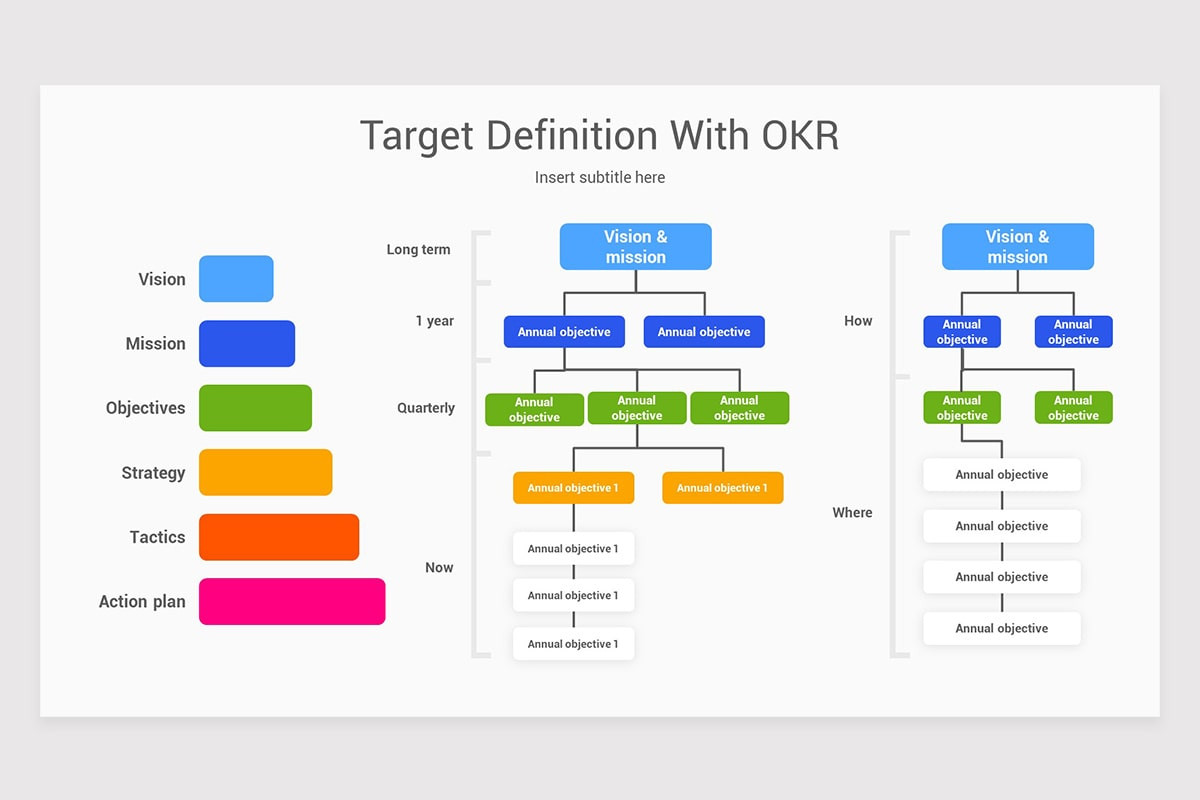Expand the right chart's green Annual objective node

pyautogui.click(x=962, y=406)
